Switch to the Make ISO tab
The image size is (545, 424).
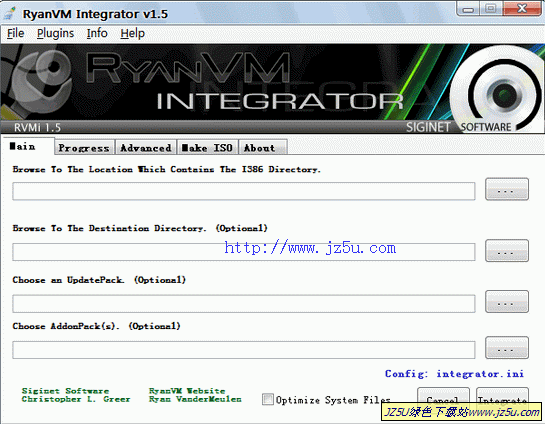(208, 148)
